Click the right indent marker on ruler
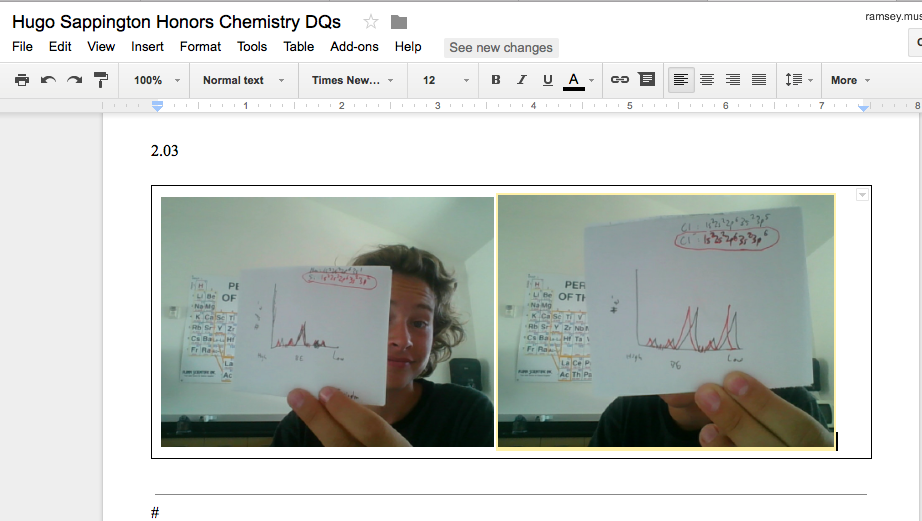Viewport: 922px width, 521px height. 863,108
